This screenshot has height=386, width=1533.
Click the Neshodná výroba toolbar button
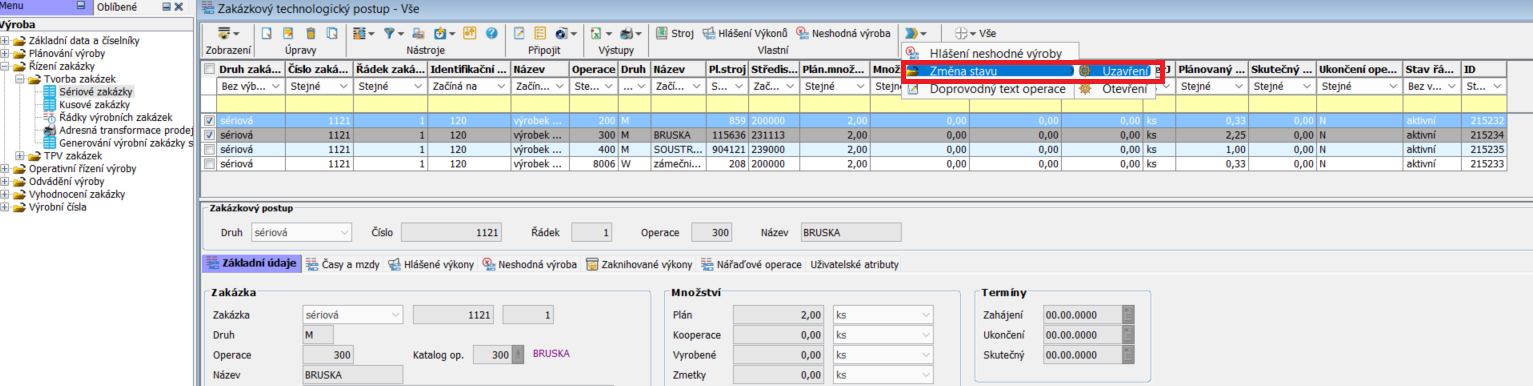(x=843, y=33)
